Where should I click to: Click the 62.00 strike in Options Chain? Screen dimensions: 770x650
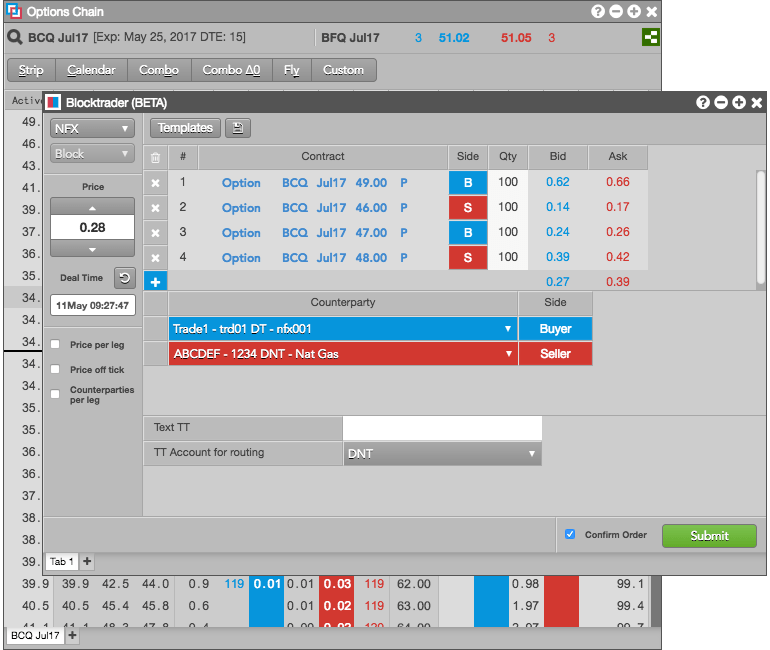coord(413,584)
